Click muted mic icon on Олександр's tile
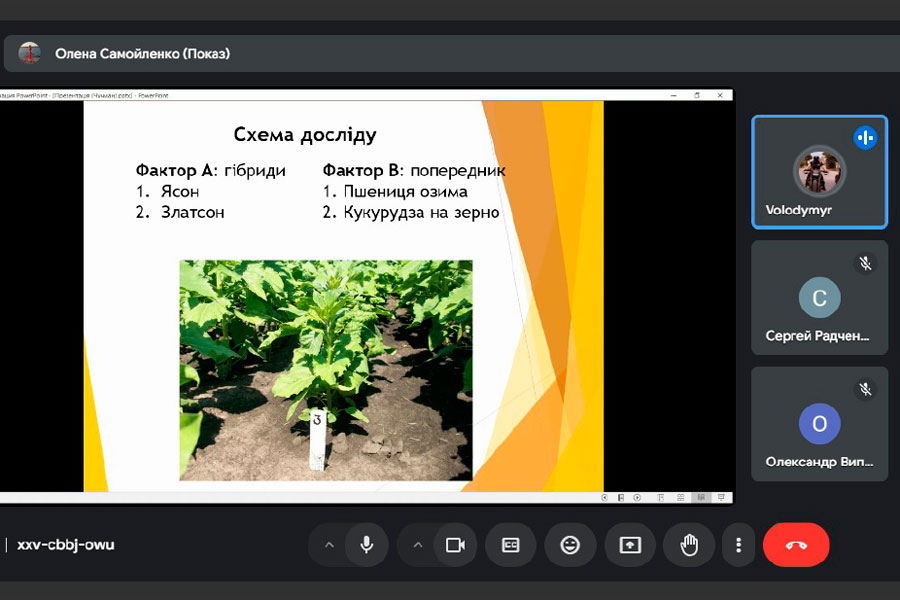 pos(866,389)
